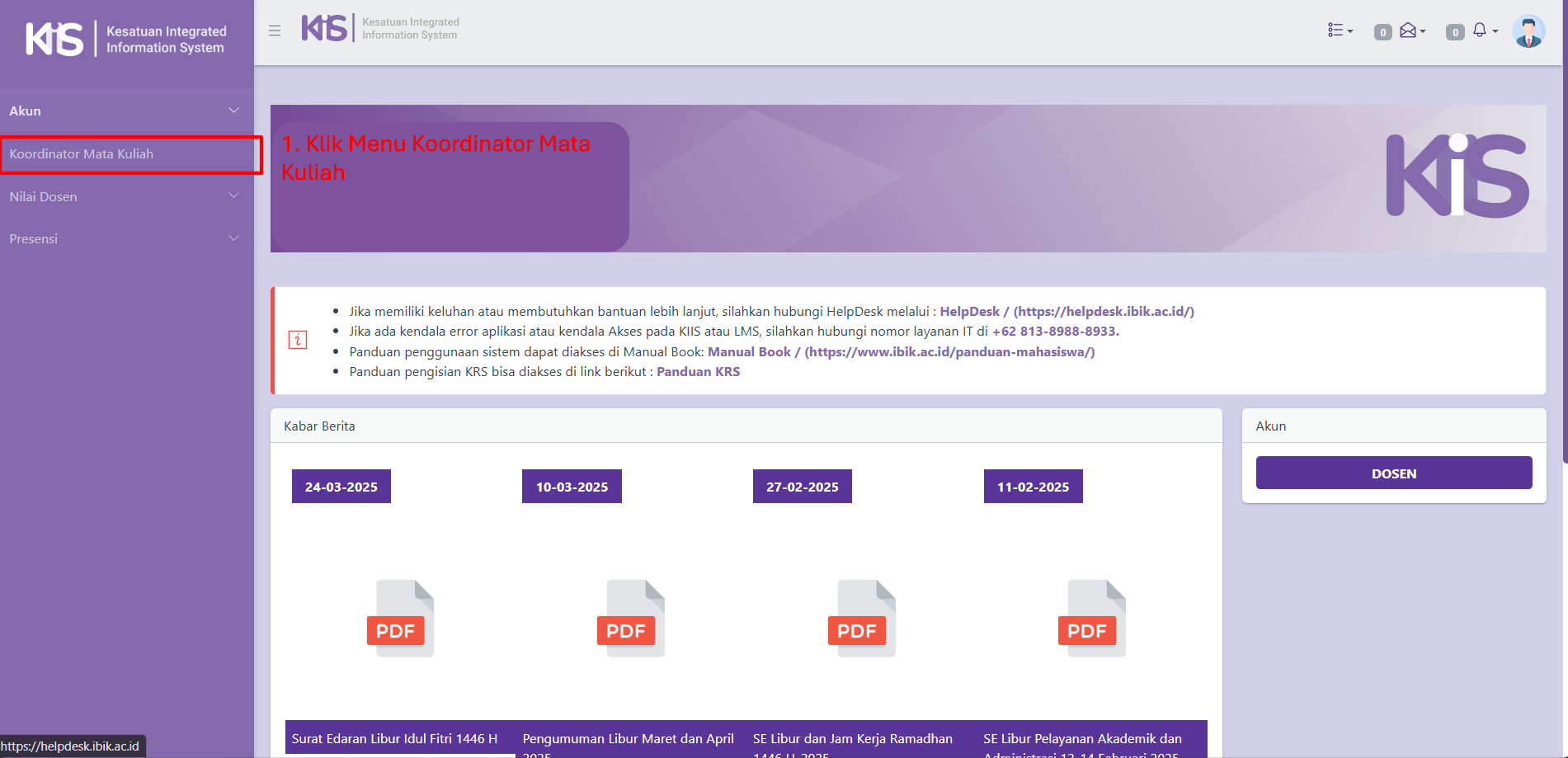
Task: Select Koordinator Mata Kuliah menu item
Action: point(82,154)
